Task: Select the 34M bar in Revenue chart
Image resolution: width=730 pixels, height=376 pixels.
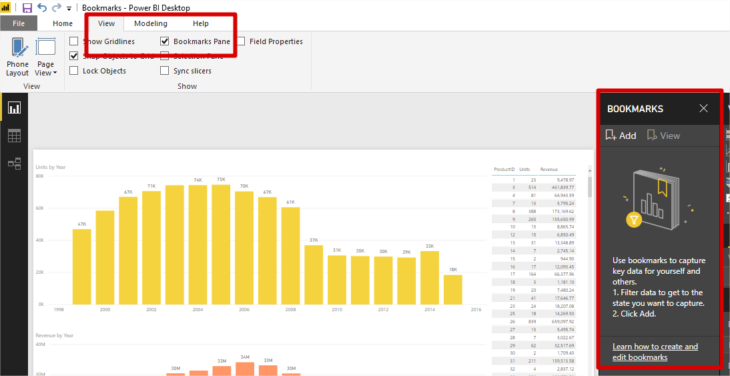Action: 244,369
